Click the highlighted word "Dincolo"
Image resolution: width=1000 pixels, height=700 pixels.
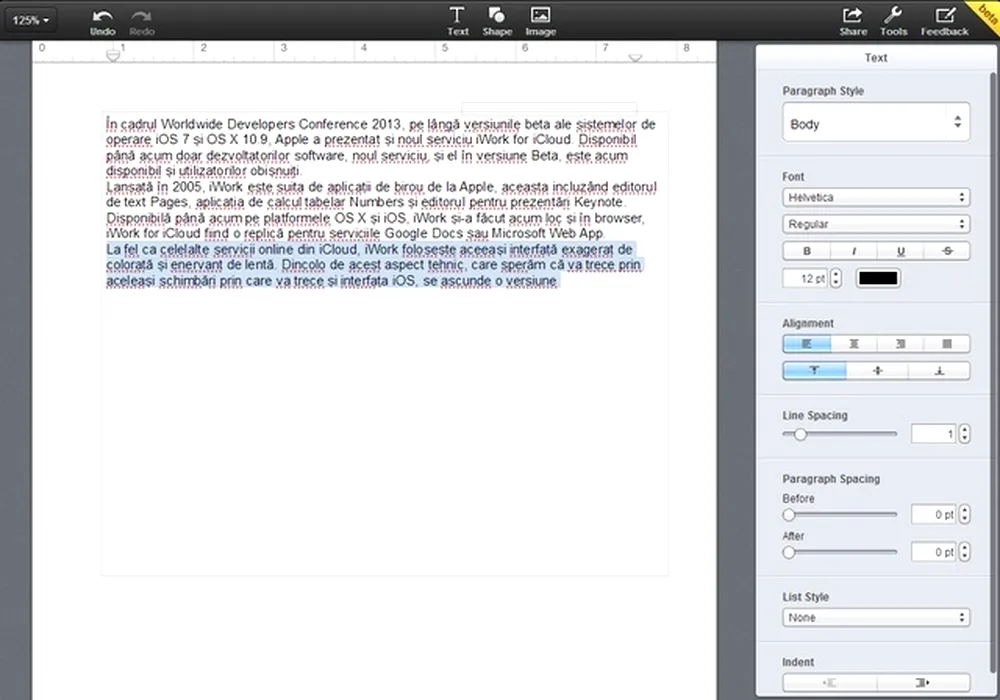tap(304, 265)
